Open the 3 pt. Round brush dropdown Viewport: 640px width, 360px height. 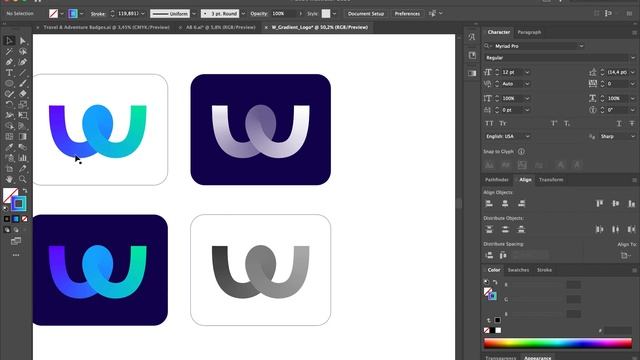pyautogui.click(x=243, y=13)
